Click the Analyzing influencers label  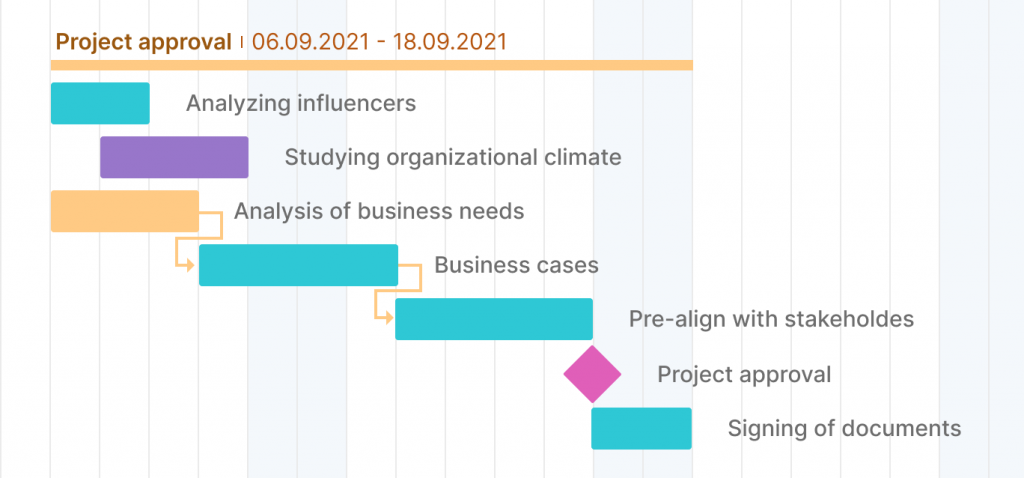(301, 103)
